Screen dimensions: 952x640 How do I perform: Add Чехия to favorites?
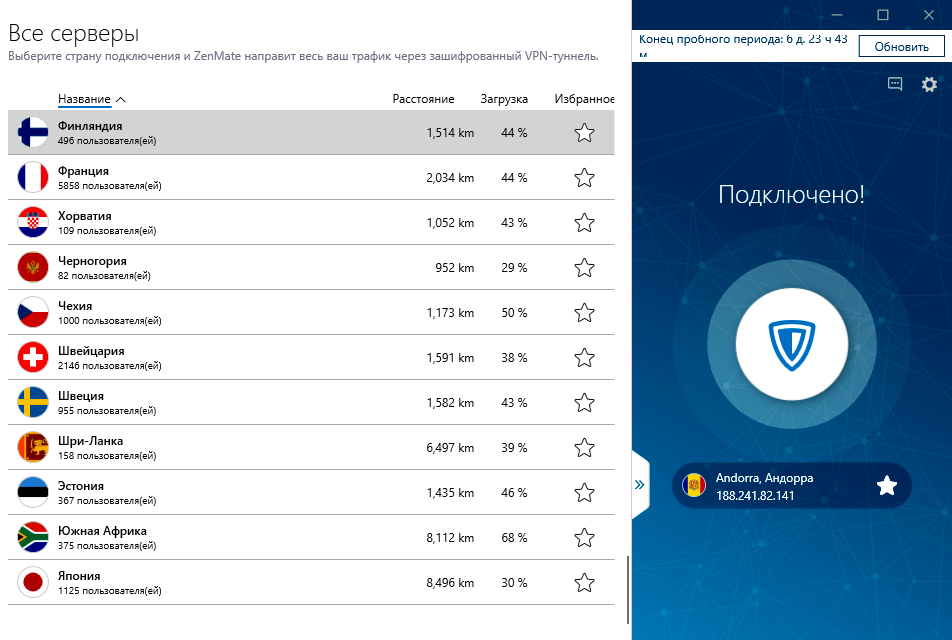click(x=584, y=312)
